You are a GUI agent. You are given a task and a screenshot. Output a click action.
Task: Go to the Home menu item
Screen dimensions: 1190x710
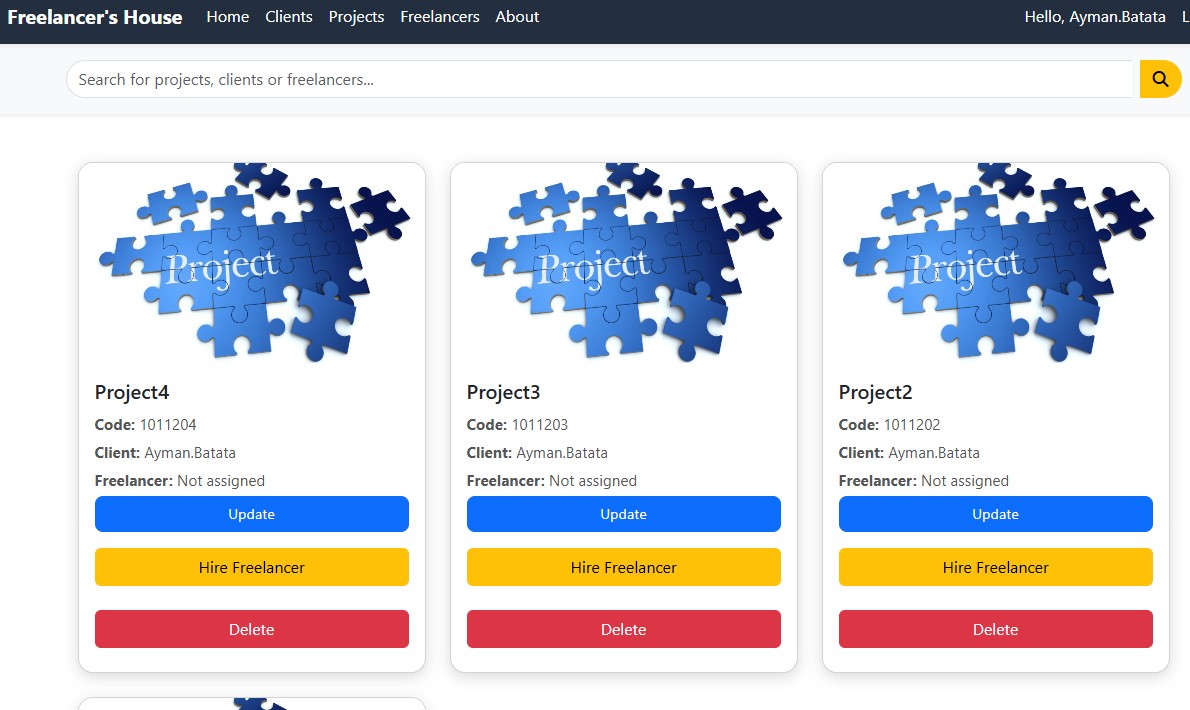pyautogui.click(x=228, y=17)
